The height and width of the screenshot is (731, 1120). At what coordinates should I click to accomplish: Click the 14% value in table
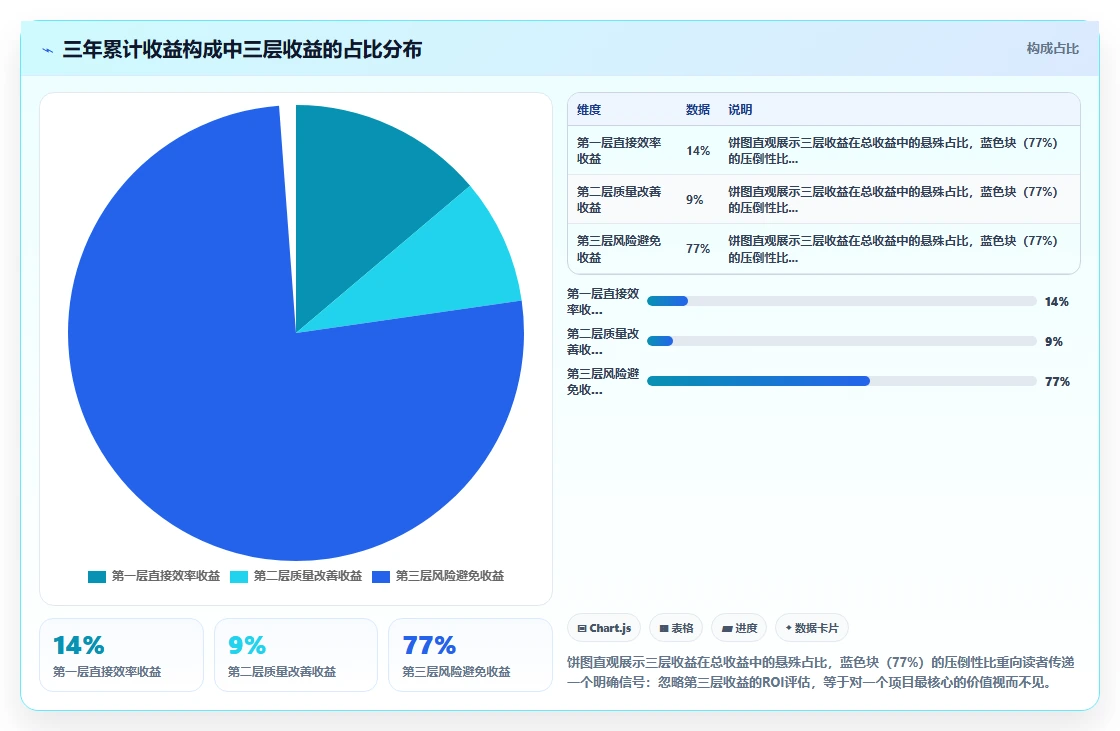(x=698, y=151)
